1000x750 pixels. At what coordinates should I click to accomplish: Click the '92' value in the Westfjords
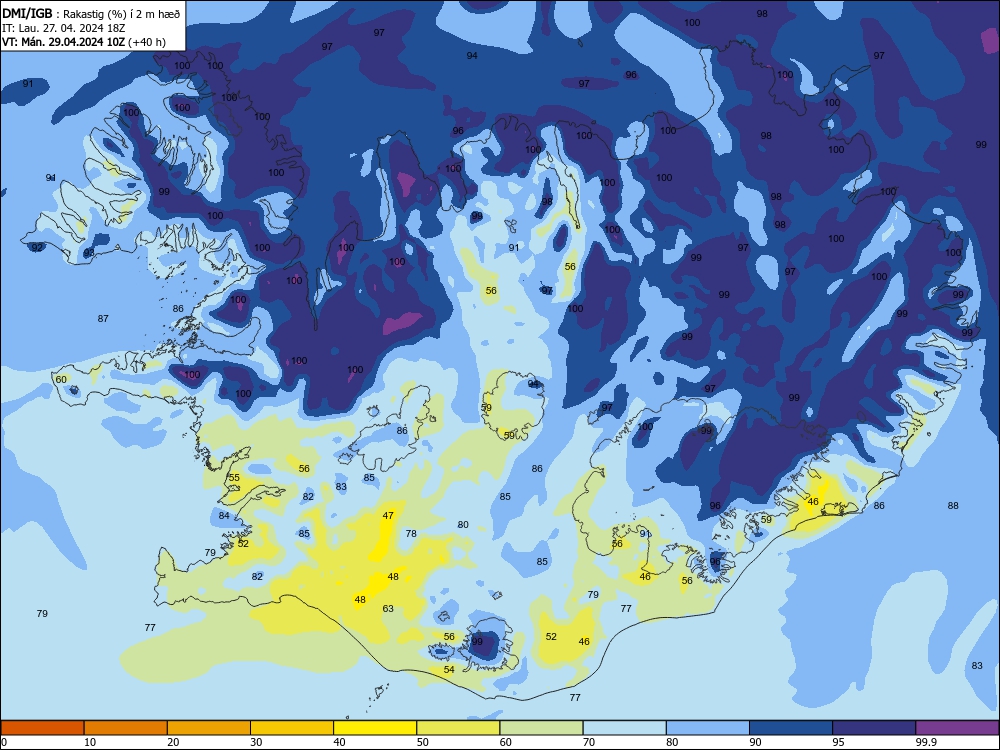(37, 247)
